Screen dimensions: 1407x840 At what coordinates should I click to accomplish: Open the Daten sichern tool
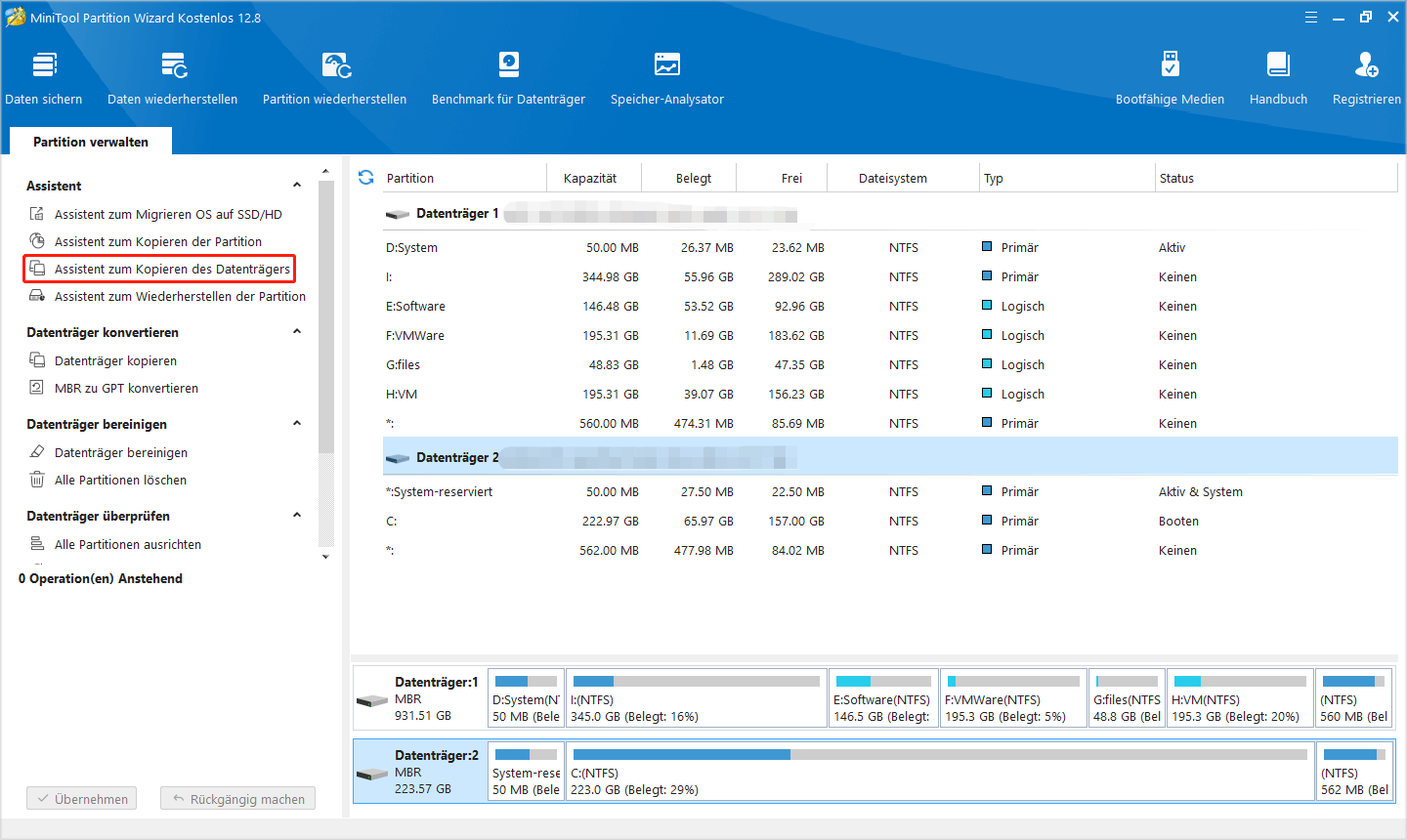(44, 78)
